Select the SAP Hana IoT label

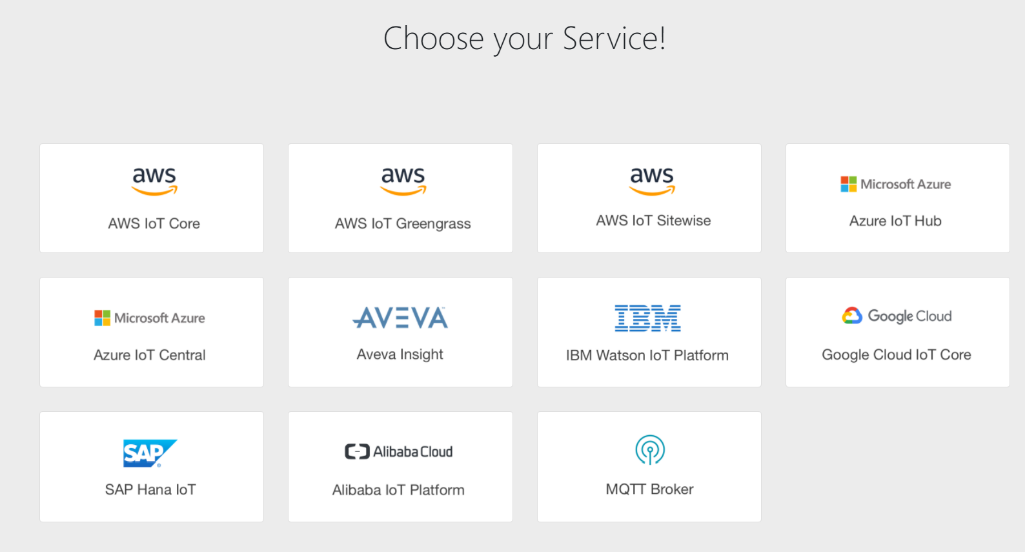pos(150,490)
